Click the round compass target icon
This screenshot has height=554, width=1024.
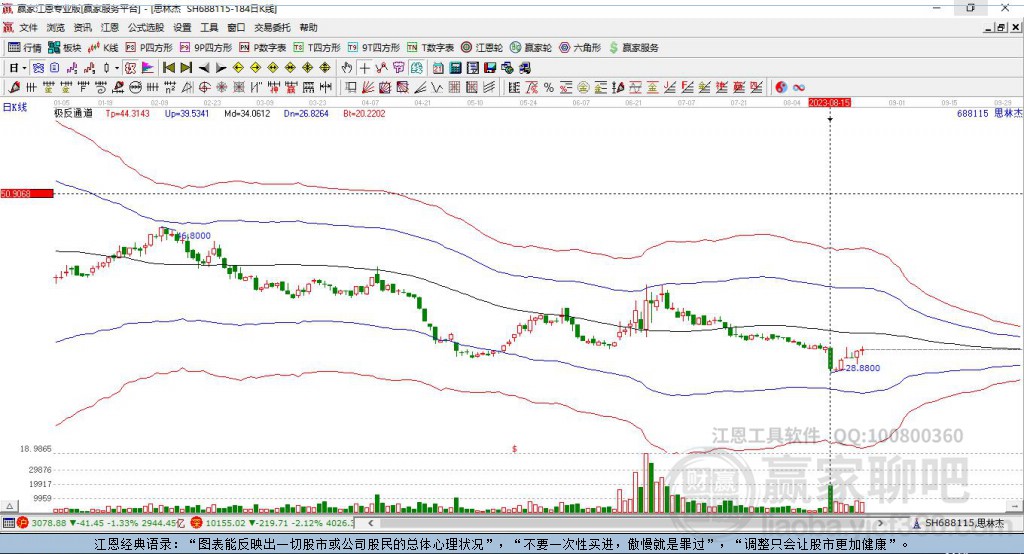[204, 88]
